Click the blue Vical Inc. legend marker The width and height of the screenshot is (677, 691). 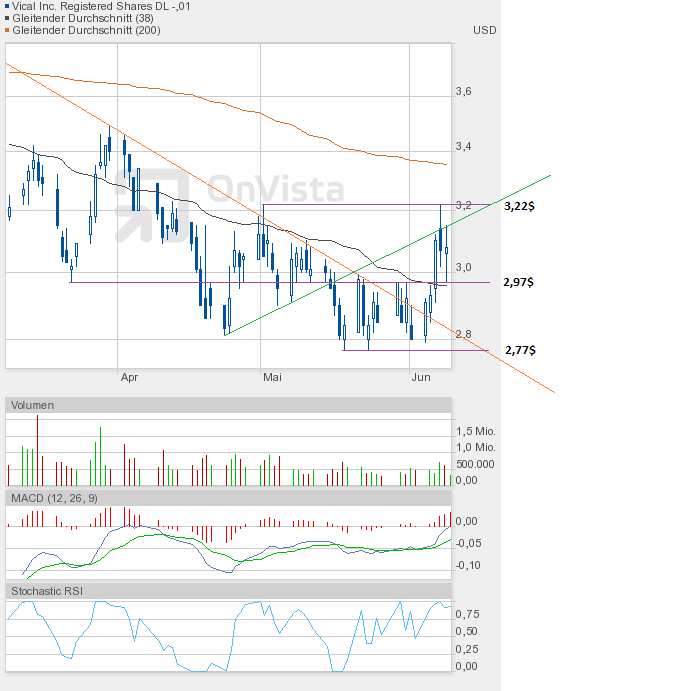[7, 6]
